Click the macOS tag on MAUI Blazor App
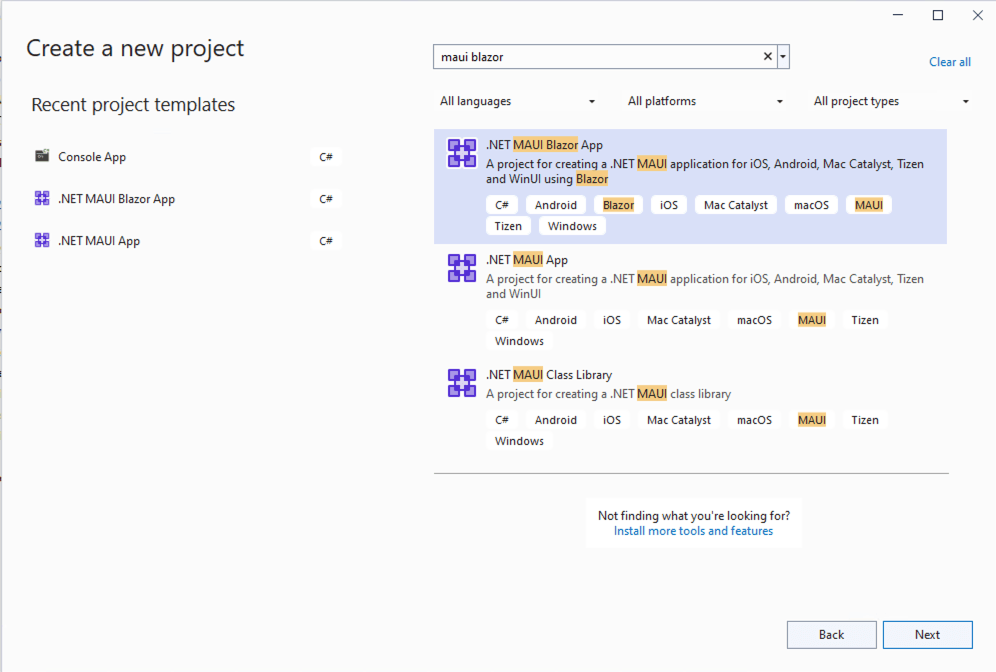Screen dimensions: 996x672 point(811,205)
